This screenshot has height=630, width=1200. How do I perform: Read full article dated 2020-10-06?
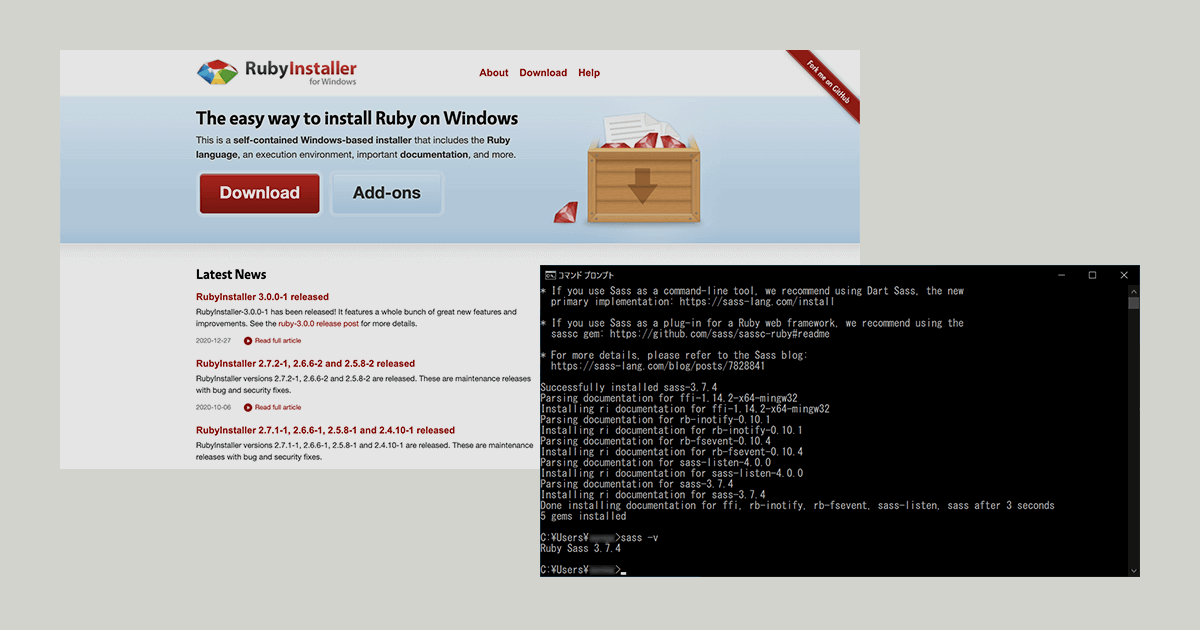coord(278,407)
